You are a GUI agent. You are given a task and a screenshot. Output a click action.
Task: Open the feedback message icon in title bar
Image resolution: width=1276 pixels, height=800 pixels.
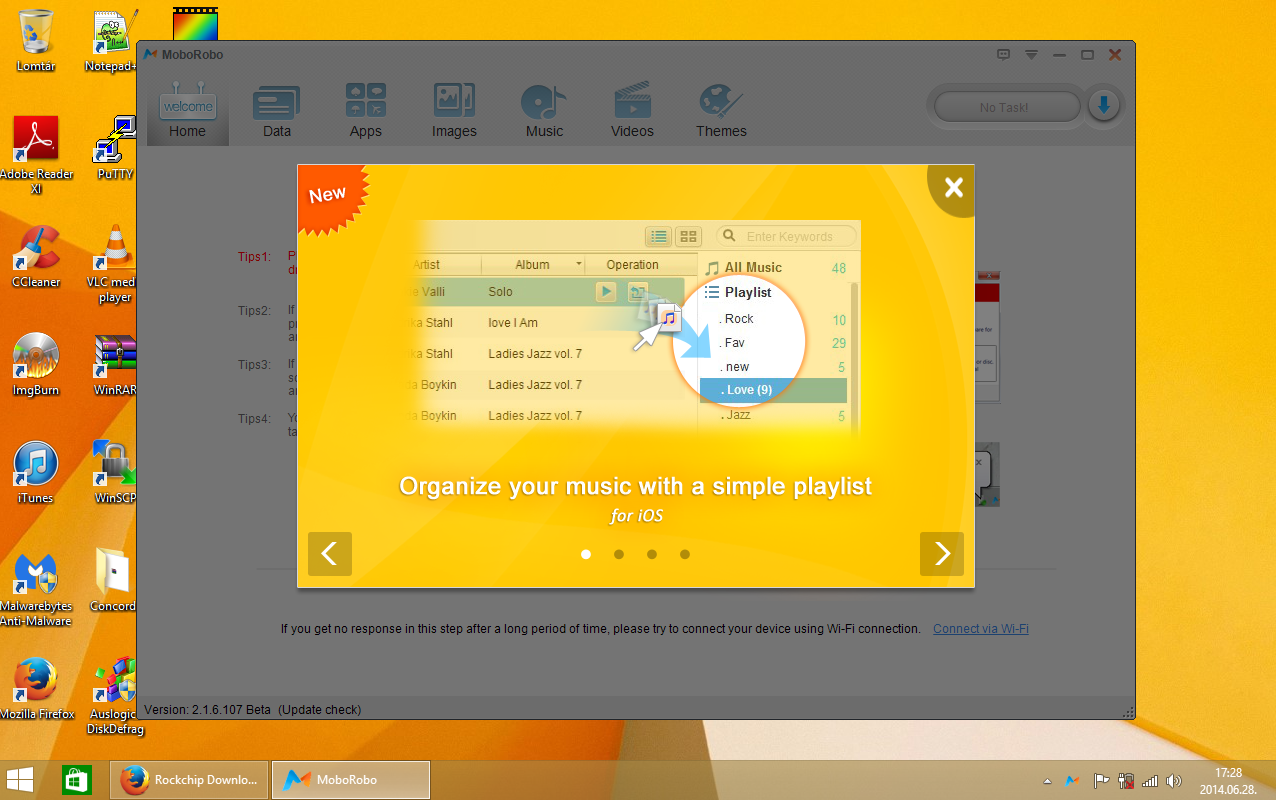1004,55
